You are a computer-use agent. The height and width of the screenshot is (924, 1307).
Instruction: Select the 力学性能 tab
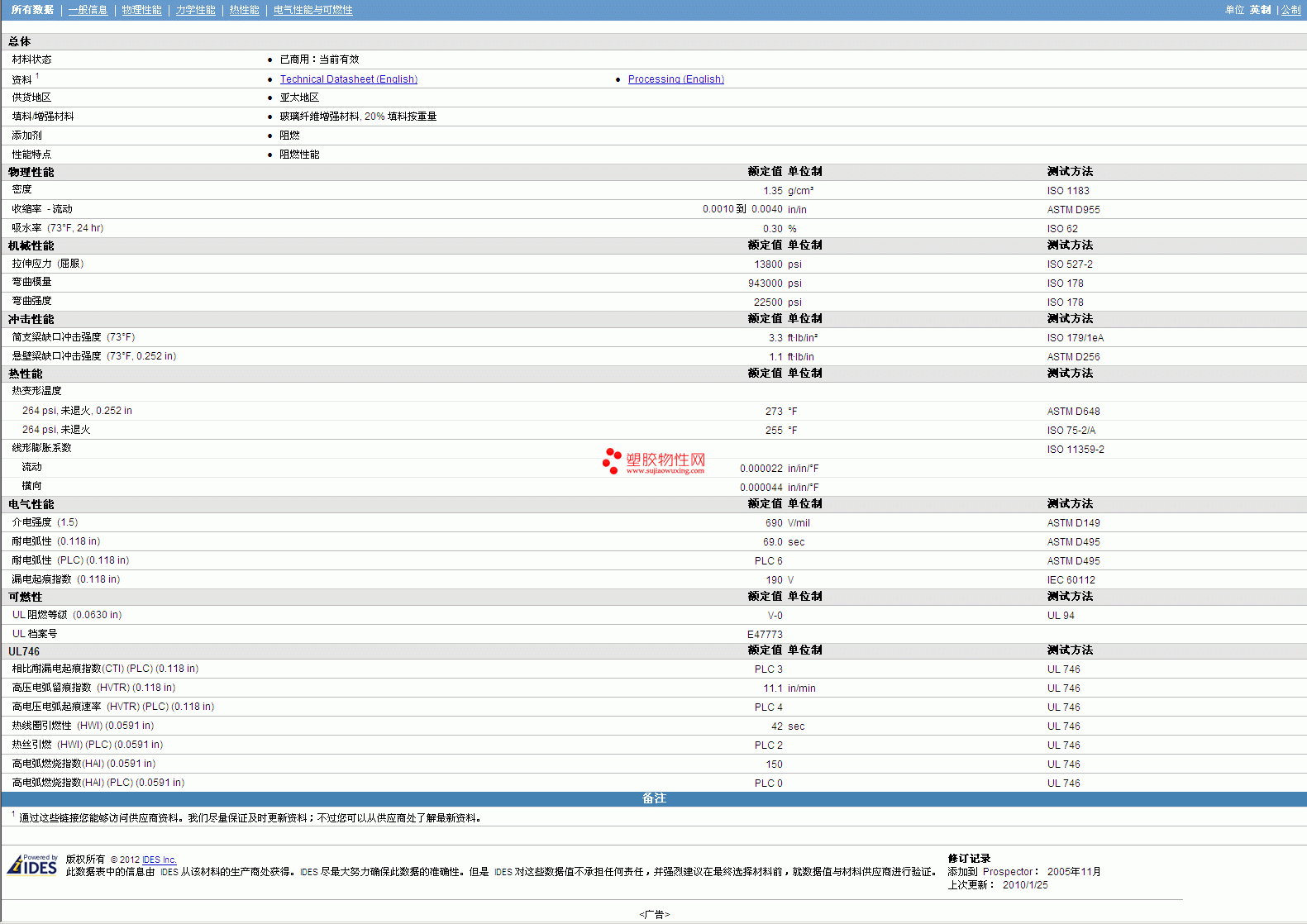pyautogui.click(x=195, y=10)
